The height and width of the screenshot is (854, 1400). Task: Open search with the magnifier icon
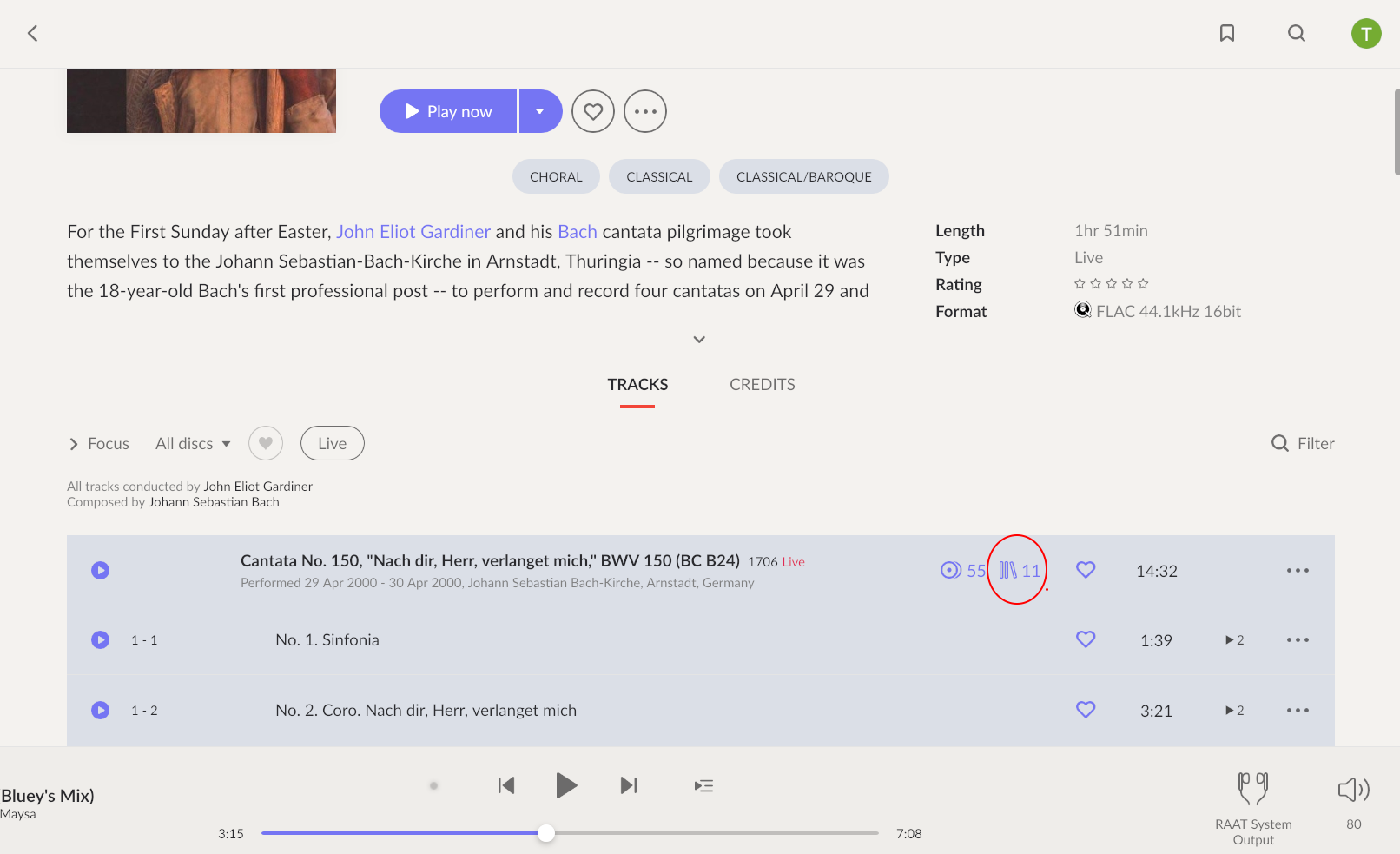coord(1297,33)
